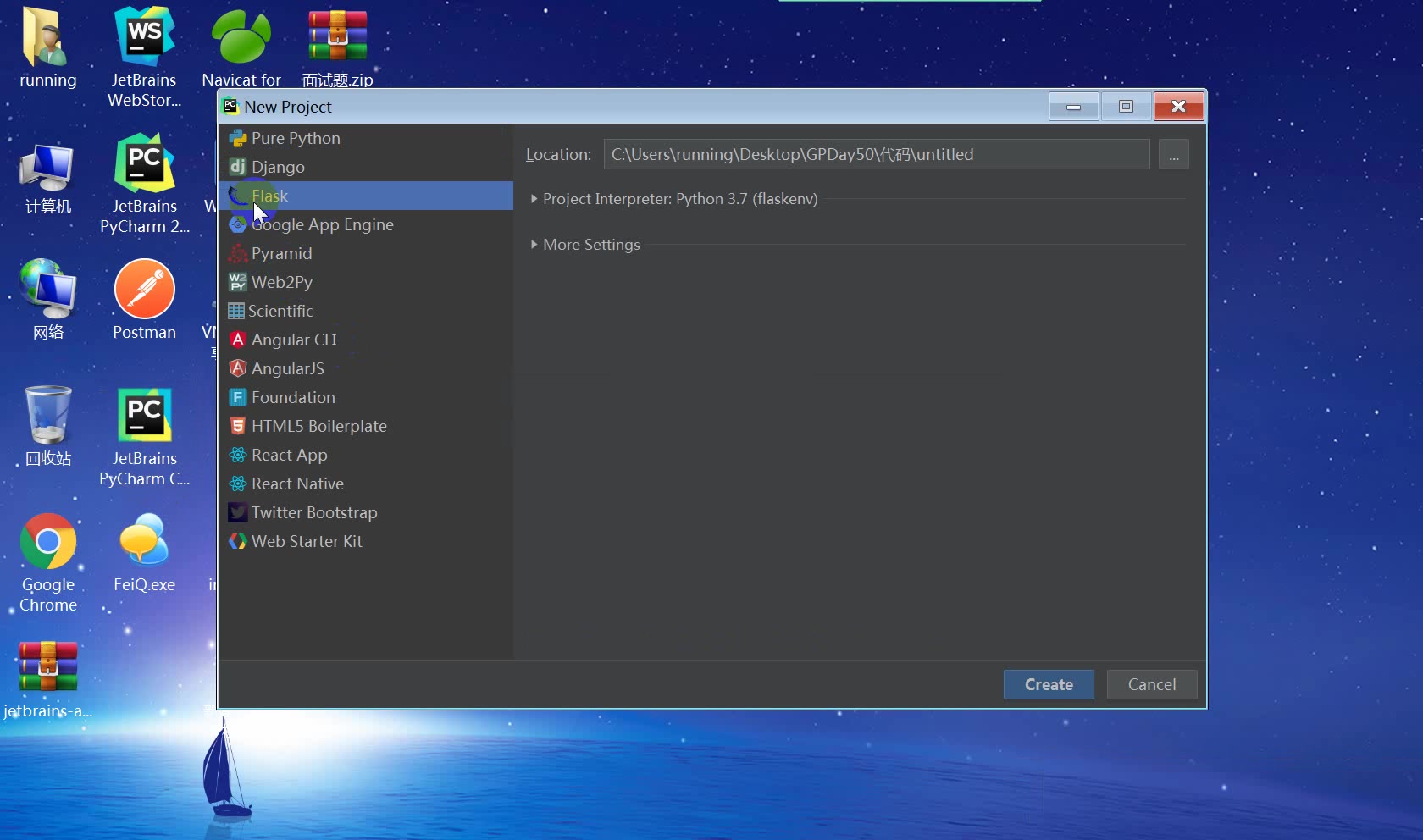Select the Web2Py project icon
Image resolution: width=1423 pixels, height=840 pixels.
pos(238,282)
